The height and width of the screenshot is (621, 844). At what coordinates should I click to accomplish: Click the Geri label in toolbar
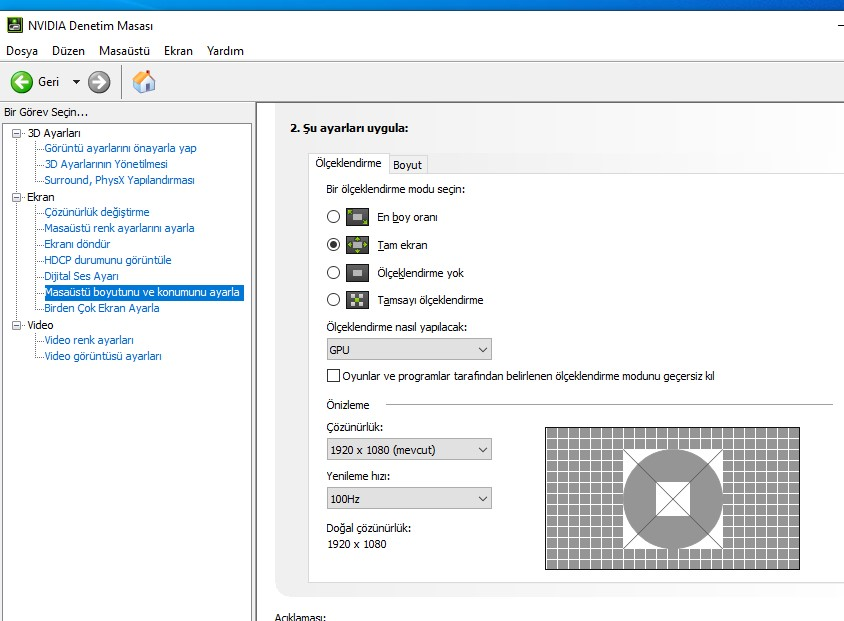pos(48,82)
